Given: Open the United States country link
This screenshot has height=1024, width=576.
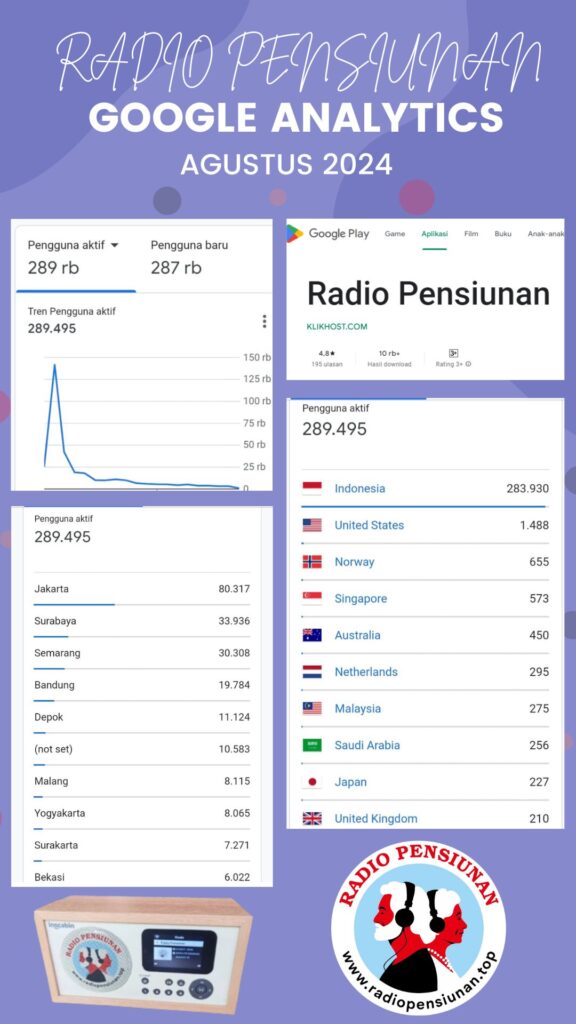Looking at the screenshot, I should point(369,525).
